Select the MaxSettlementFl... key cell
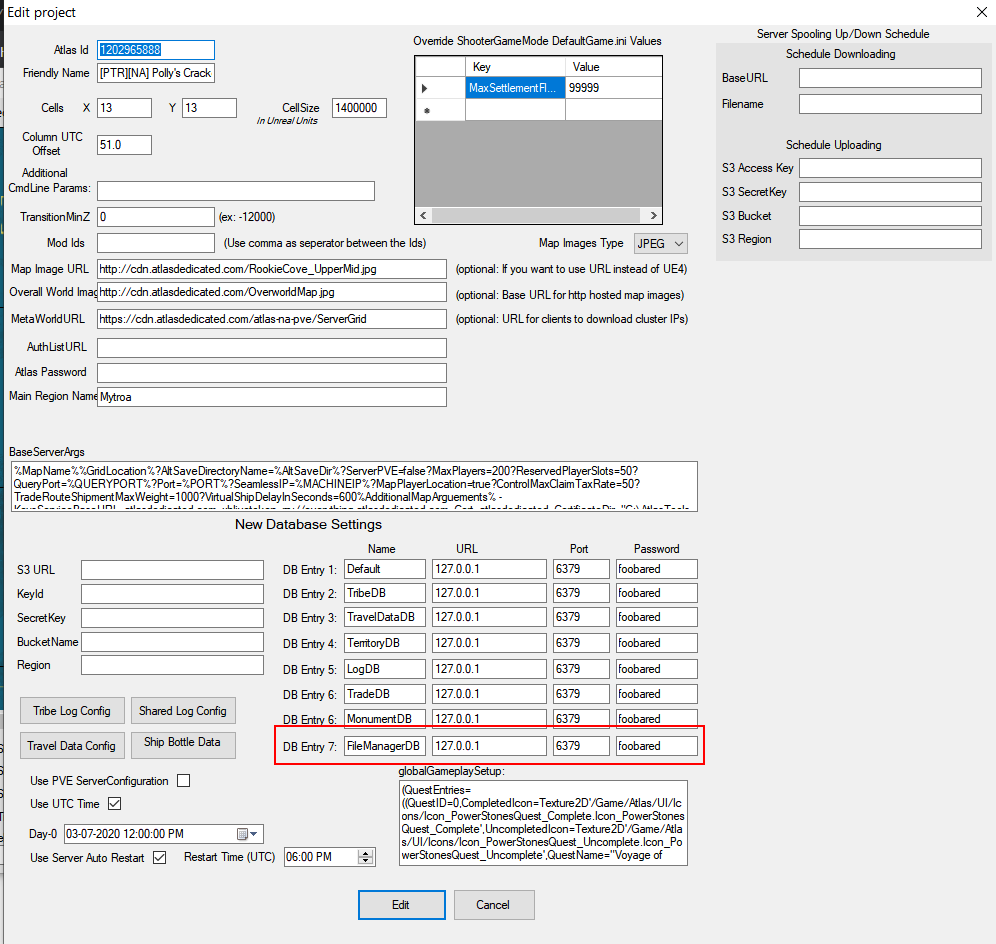 pos(515,88)
